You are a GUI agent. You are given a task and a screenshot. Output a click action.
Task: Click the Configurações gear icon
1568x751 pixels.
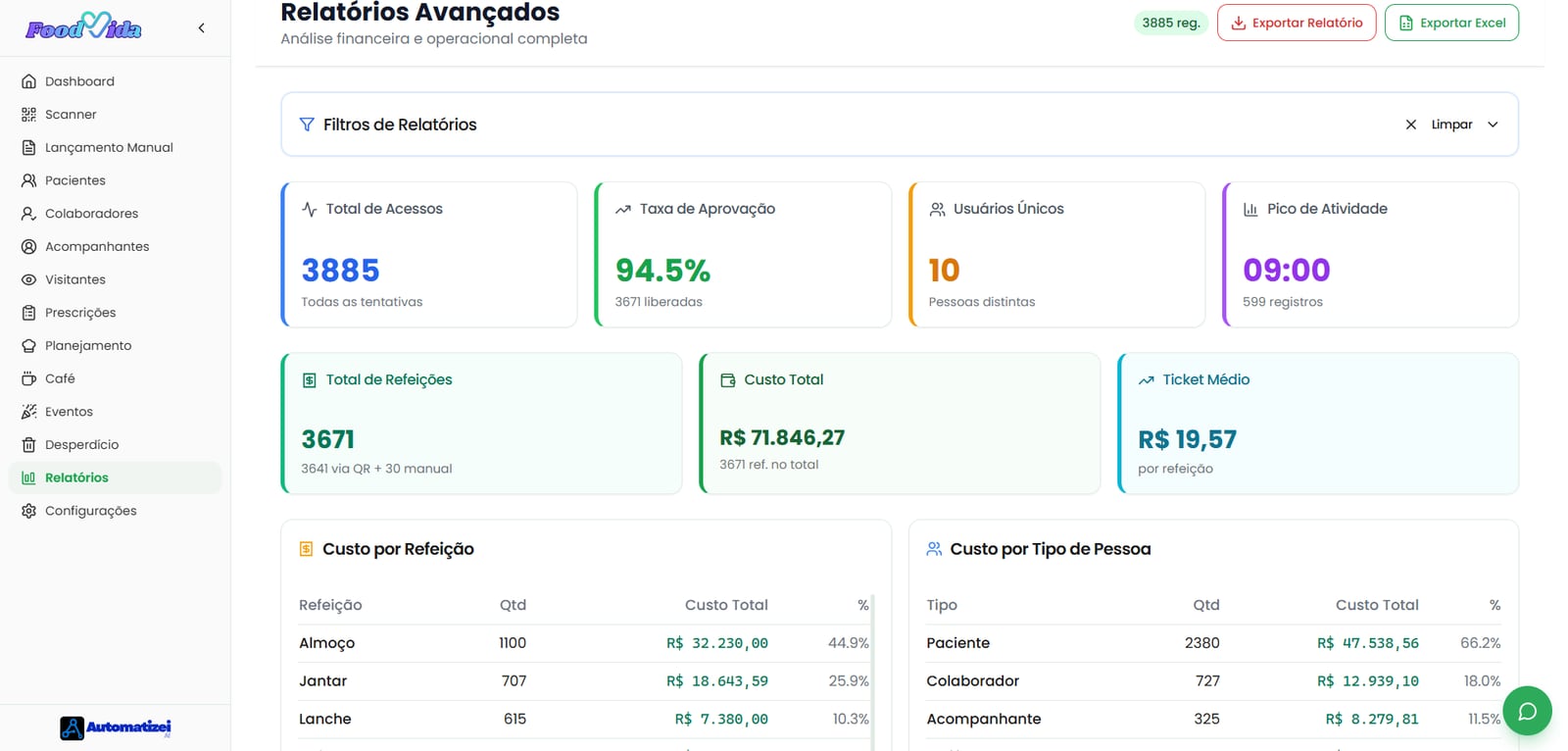[28, 511]
